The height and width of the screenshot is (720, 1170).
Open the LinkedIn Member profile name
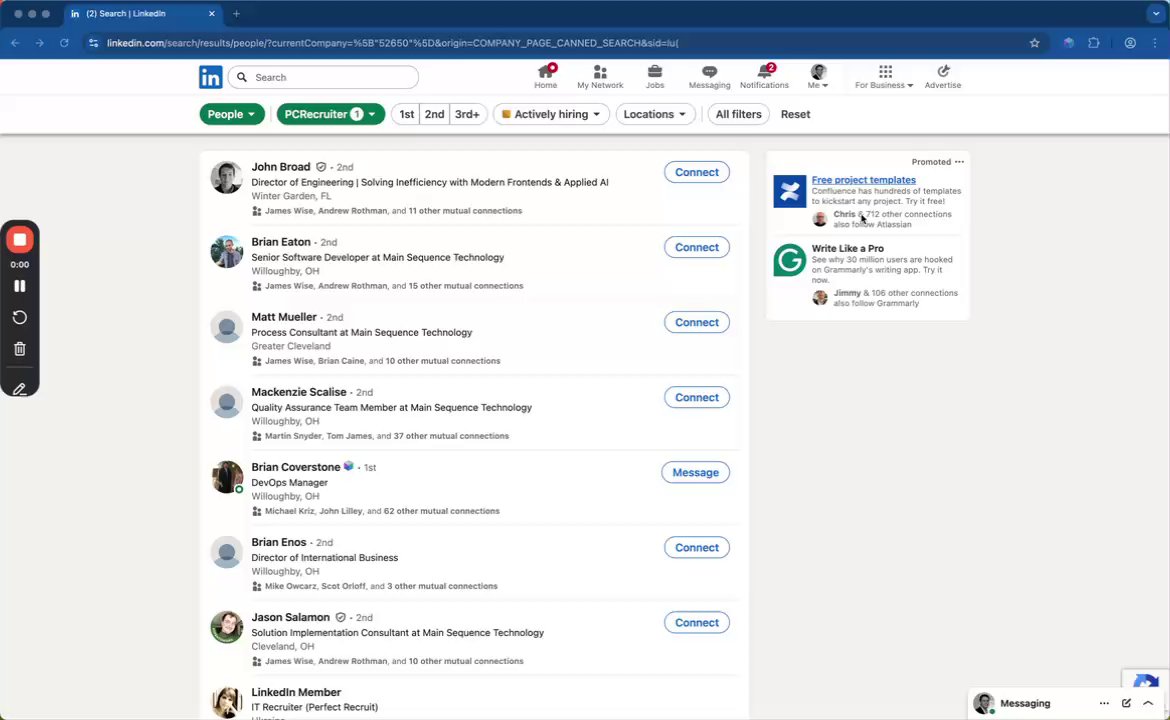pyautogui.click(x=296, y=692)
